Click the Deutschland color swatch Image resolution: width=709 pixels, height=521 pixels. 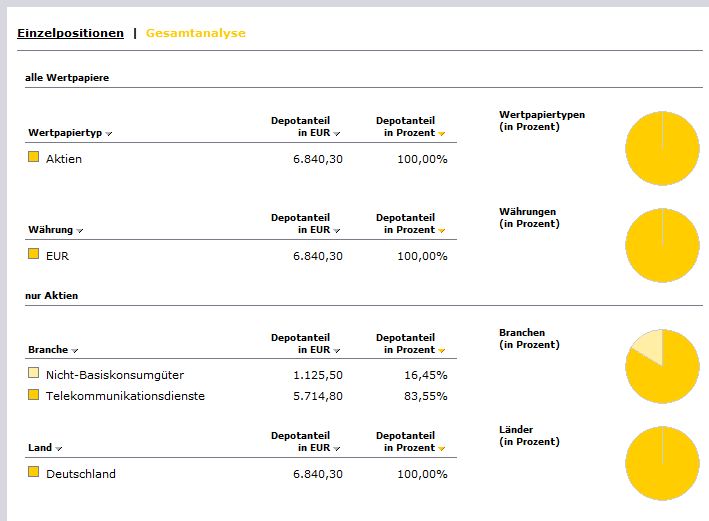(x=33, y=472)
